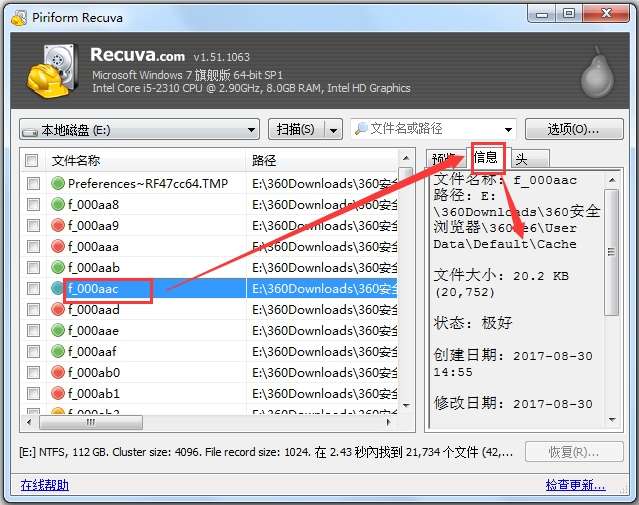Check the box for f_000ab0
Image resolution: width=639 pixels, height=505 pixels.
tap(33, 373)
